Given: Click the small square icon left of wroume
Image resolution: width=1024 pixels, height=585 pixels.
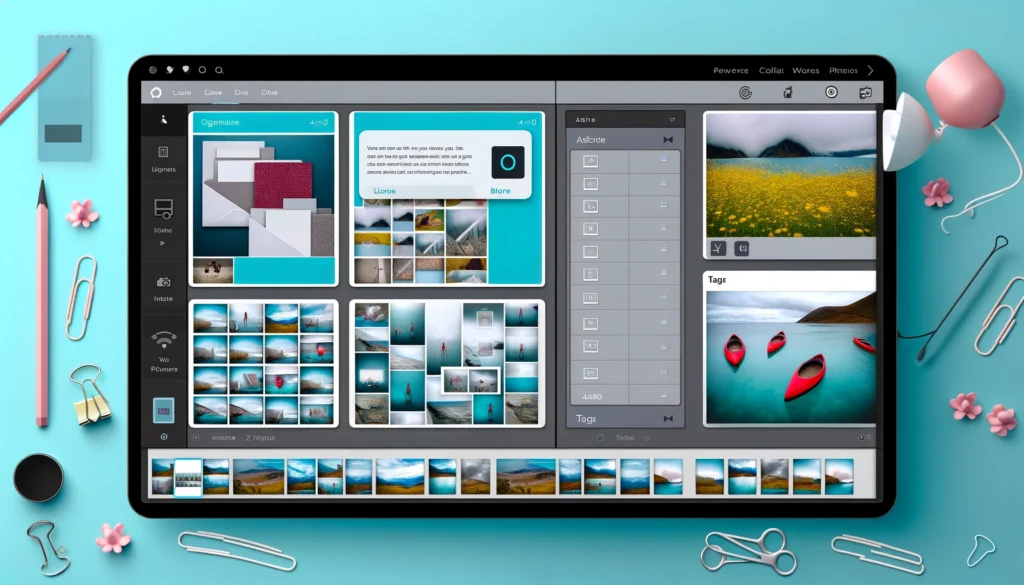Looking at the screenshot, I should pos(196,437).
